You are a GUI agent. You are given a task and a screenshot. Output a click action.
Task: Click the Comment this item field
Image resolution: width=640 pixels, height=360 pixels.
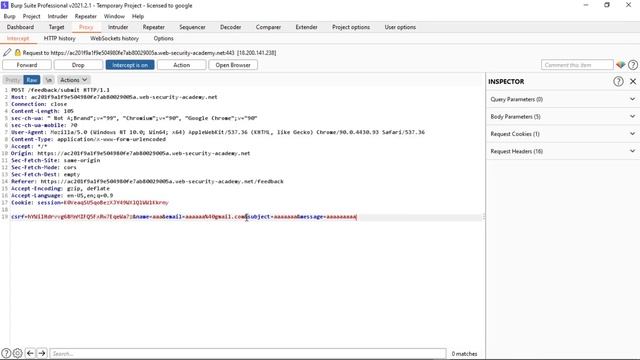point(577,65)
